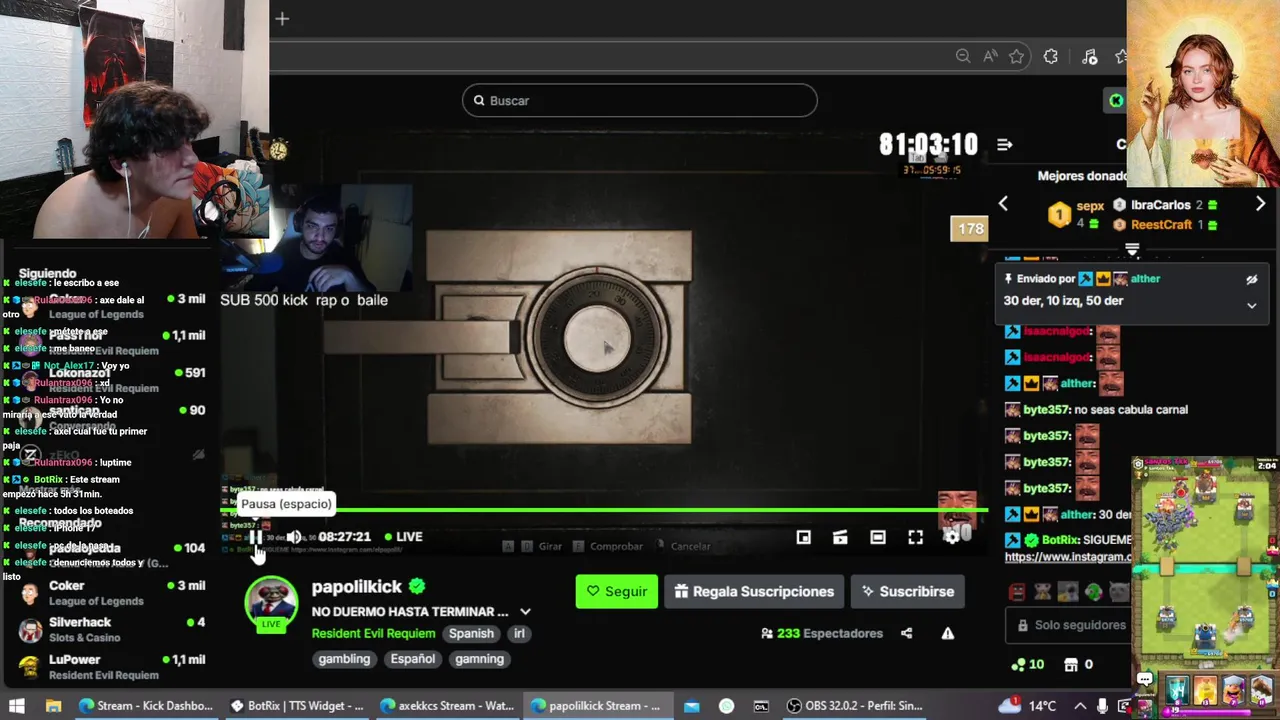Click Regala Suscripciones button
The image size is (1280, 720).
754,591
